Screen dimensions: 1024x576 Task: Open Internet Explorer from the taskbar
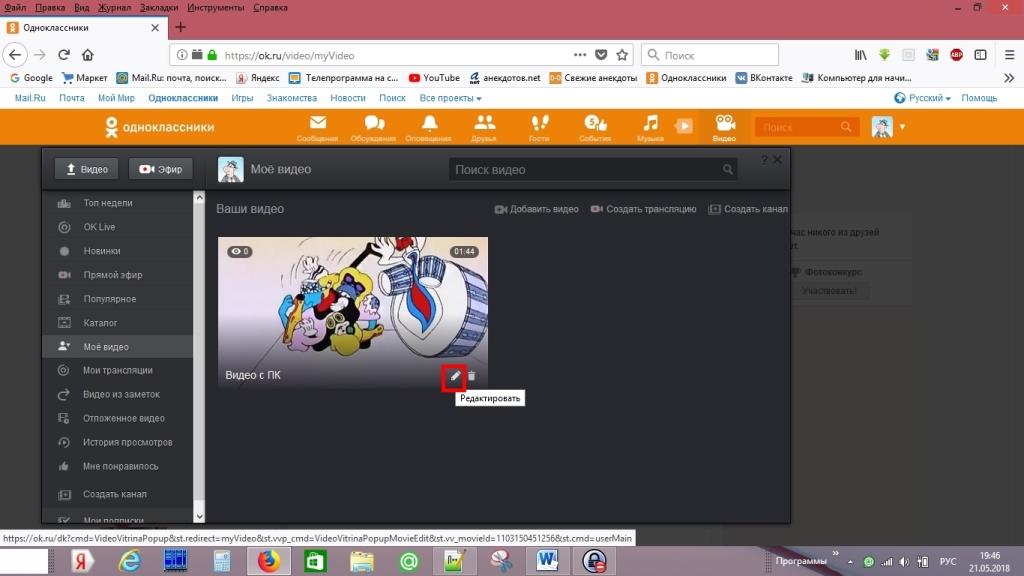point(129,561)
